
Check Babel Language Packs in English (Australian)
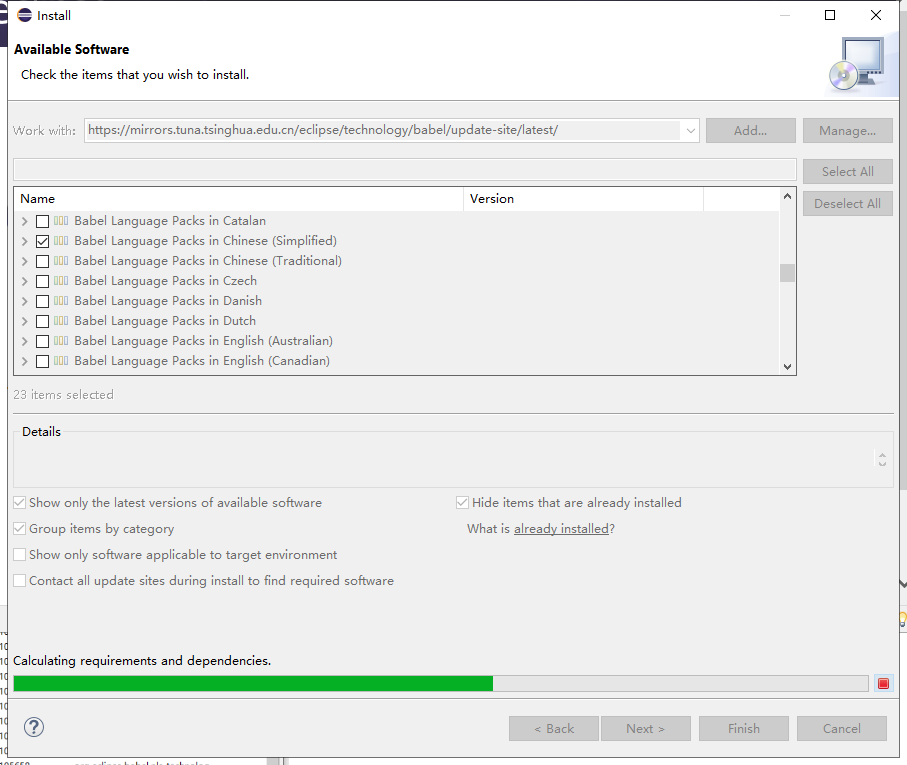pos(42,341)
